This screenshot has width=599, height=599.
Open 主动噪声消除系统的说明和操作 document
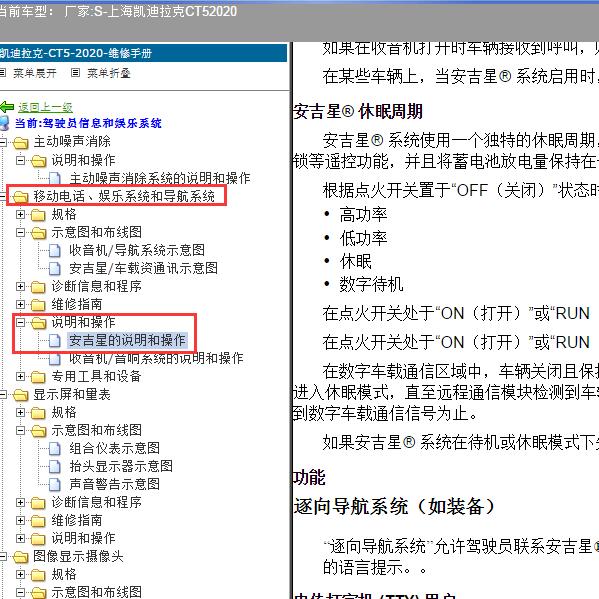pyautogui.click(x=160, y=178)
